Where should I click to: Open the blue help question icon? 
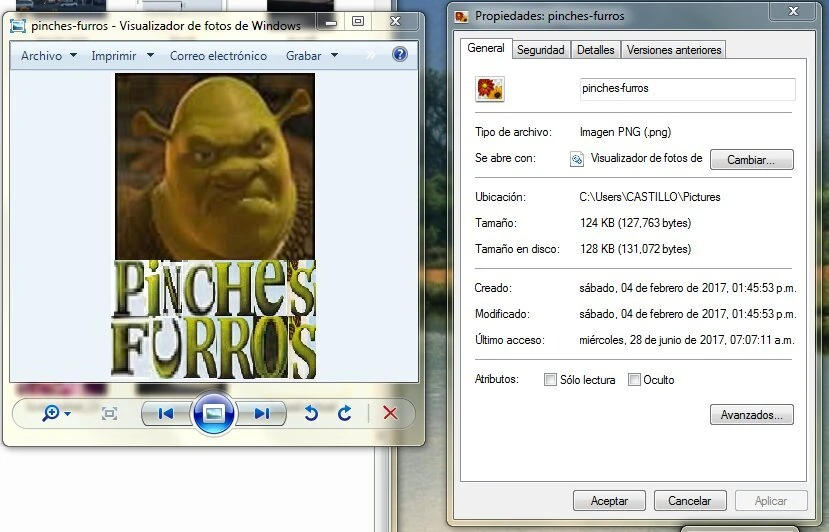click(x=400, y=55)
